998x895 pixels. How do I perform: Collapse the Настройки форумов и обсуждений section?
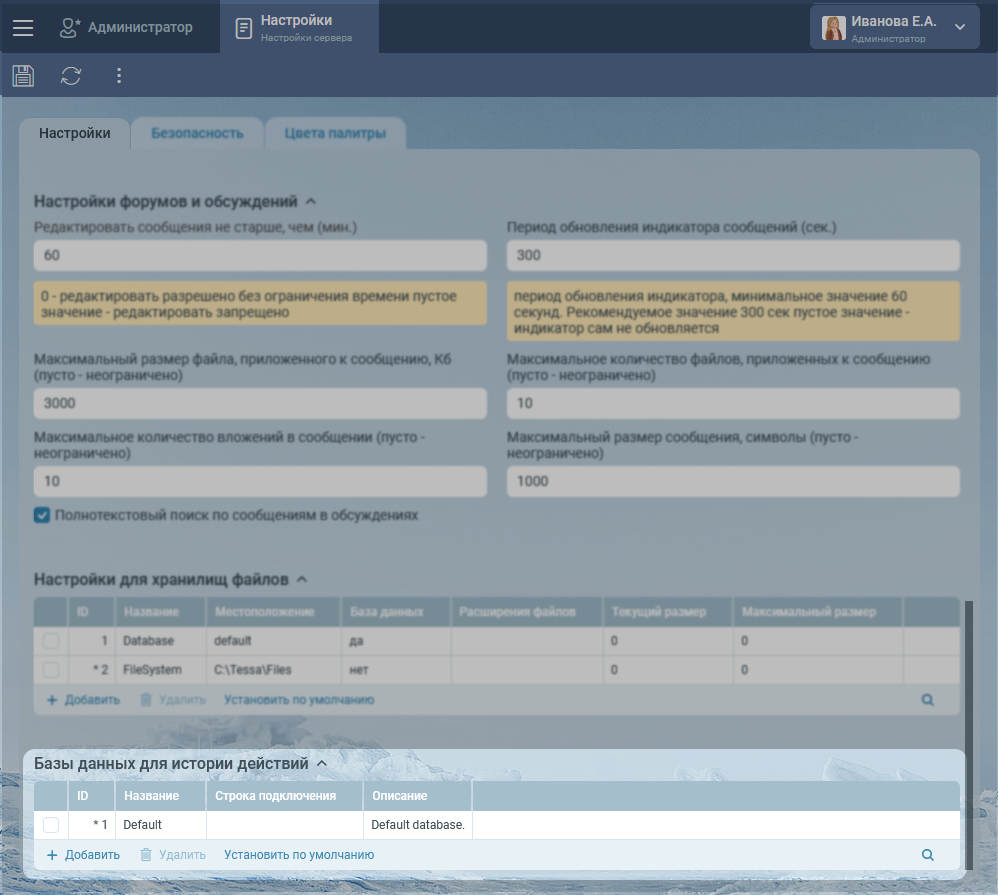(x=311, y=201)
